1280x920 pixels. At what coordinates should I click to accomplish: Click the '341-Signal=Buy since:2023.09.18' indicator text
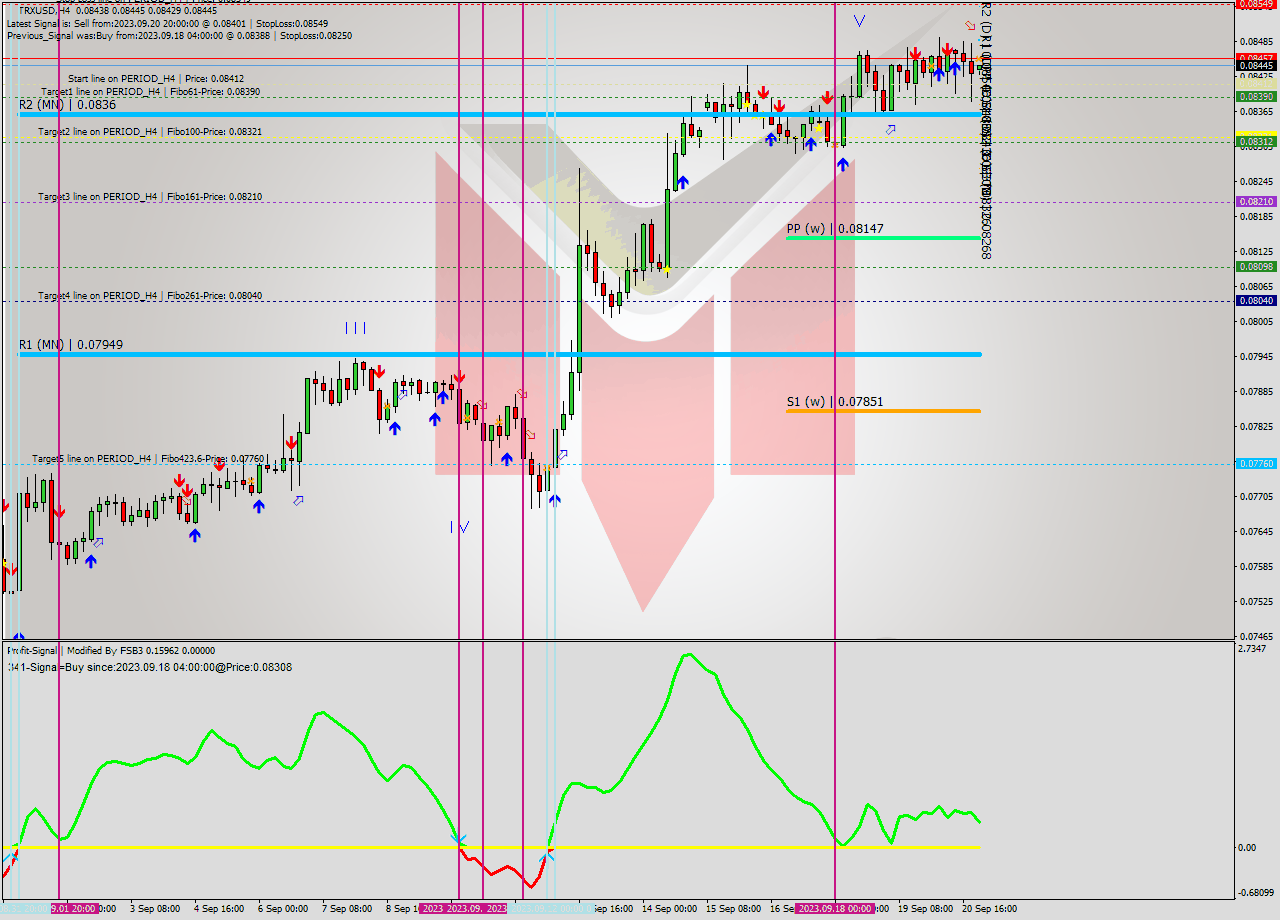[x=150, y=667]
